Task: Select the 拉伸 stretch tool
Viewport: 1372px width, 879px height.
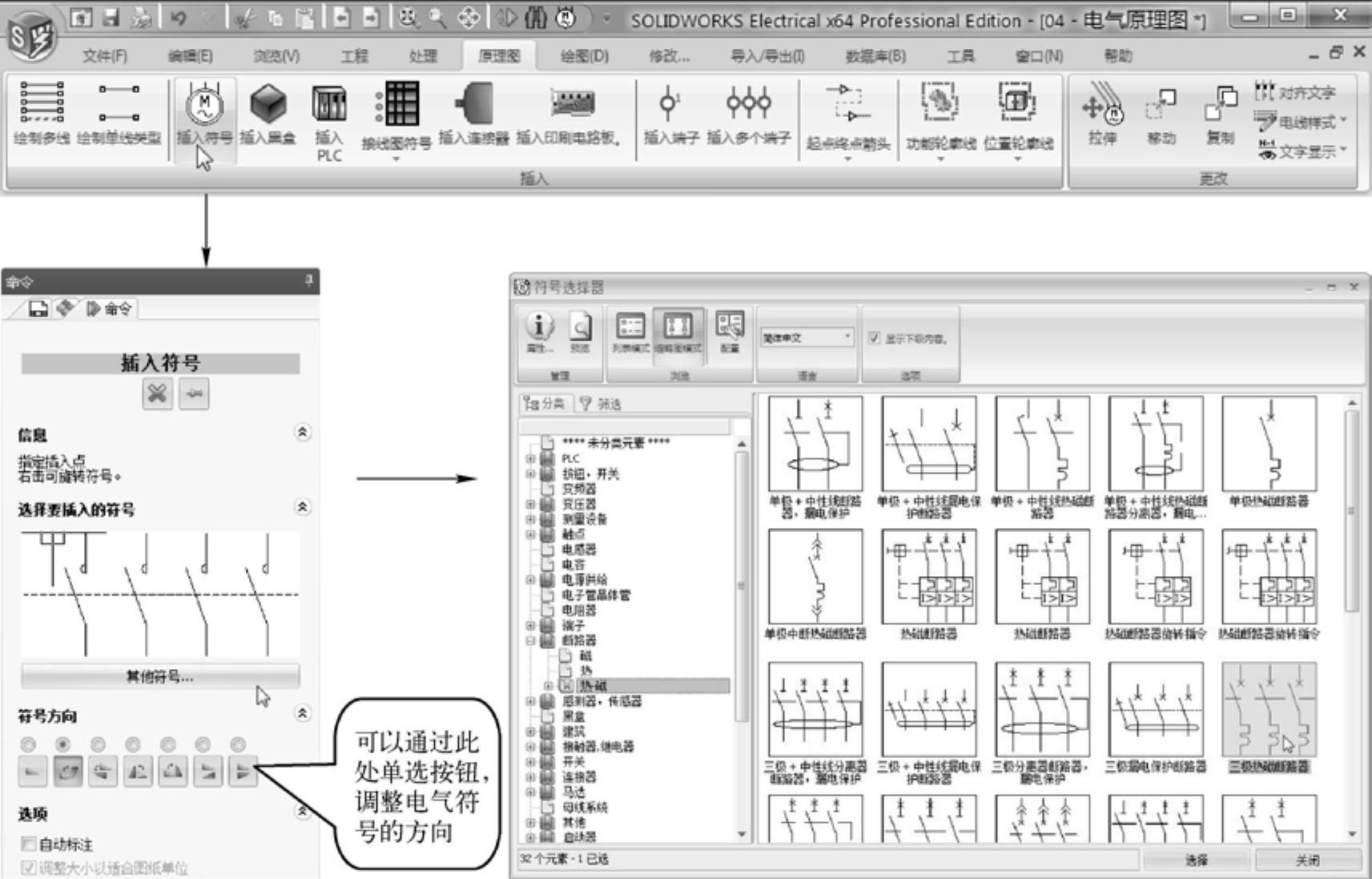Action: [1103, 115]
